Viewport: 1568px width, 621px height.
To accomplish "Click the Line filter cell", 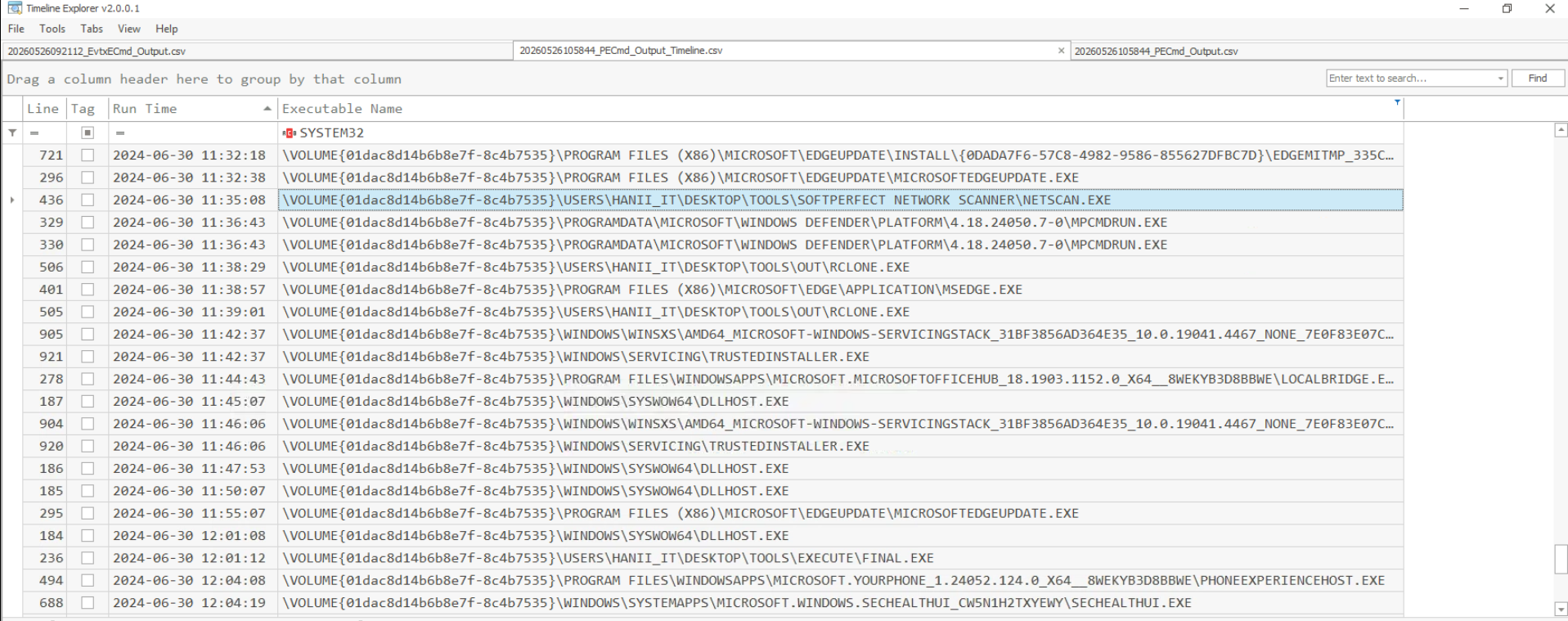I will tap(45, 133).
